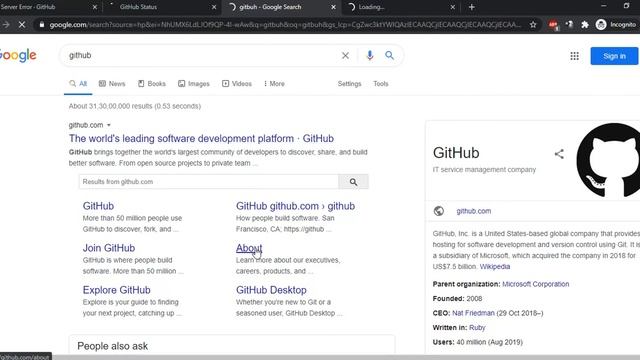Screen dimensions: 640x360
Task: Open the Join GitHub sitelink
Action: pos(109,248)
